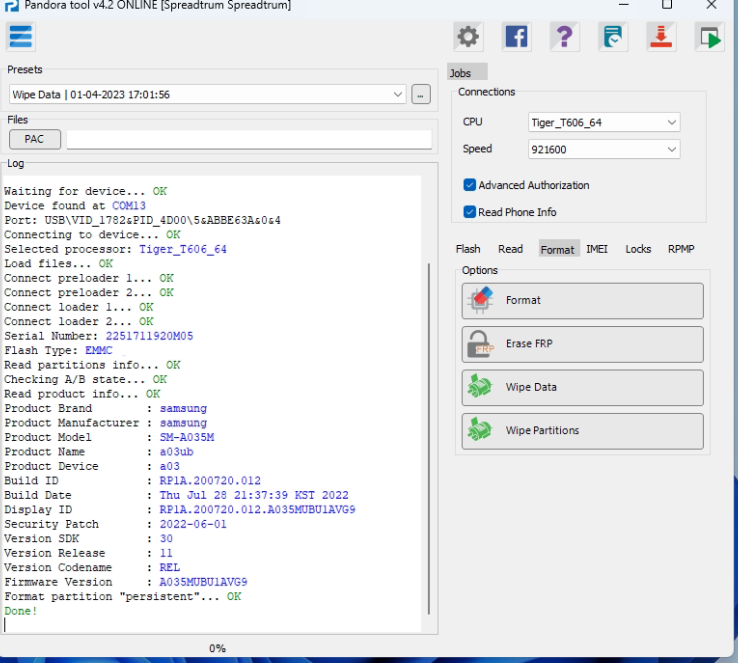Click the presets ellipsis browse button
The width and height of the screenshot is (738, 663).
[421, 95]
